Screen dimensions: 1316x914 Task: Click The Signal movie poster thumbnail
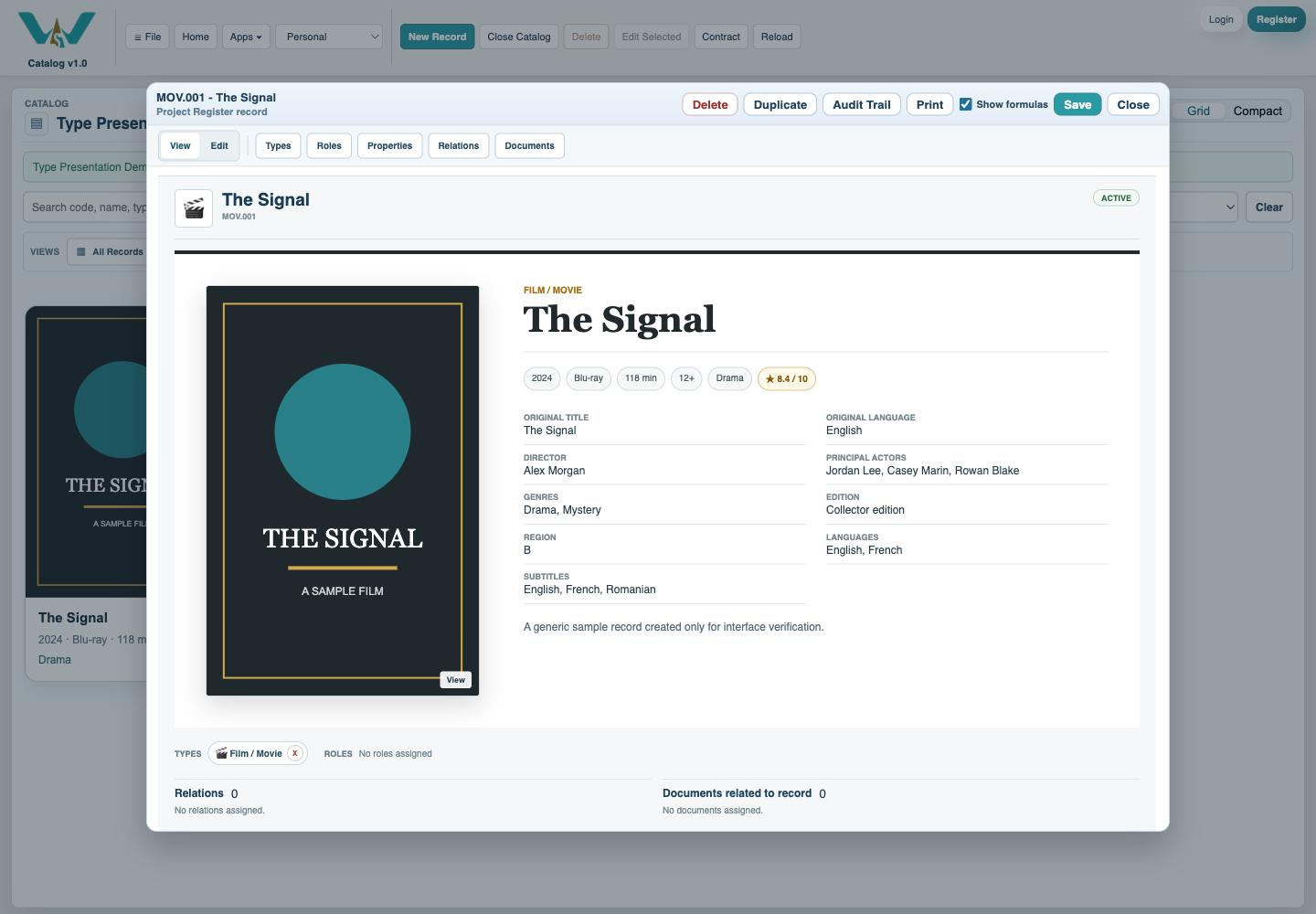pos(343,491)
